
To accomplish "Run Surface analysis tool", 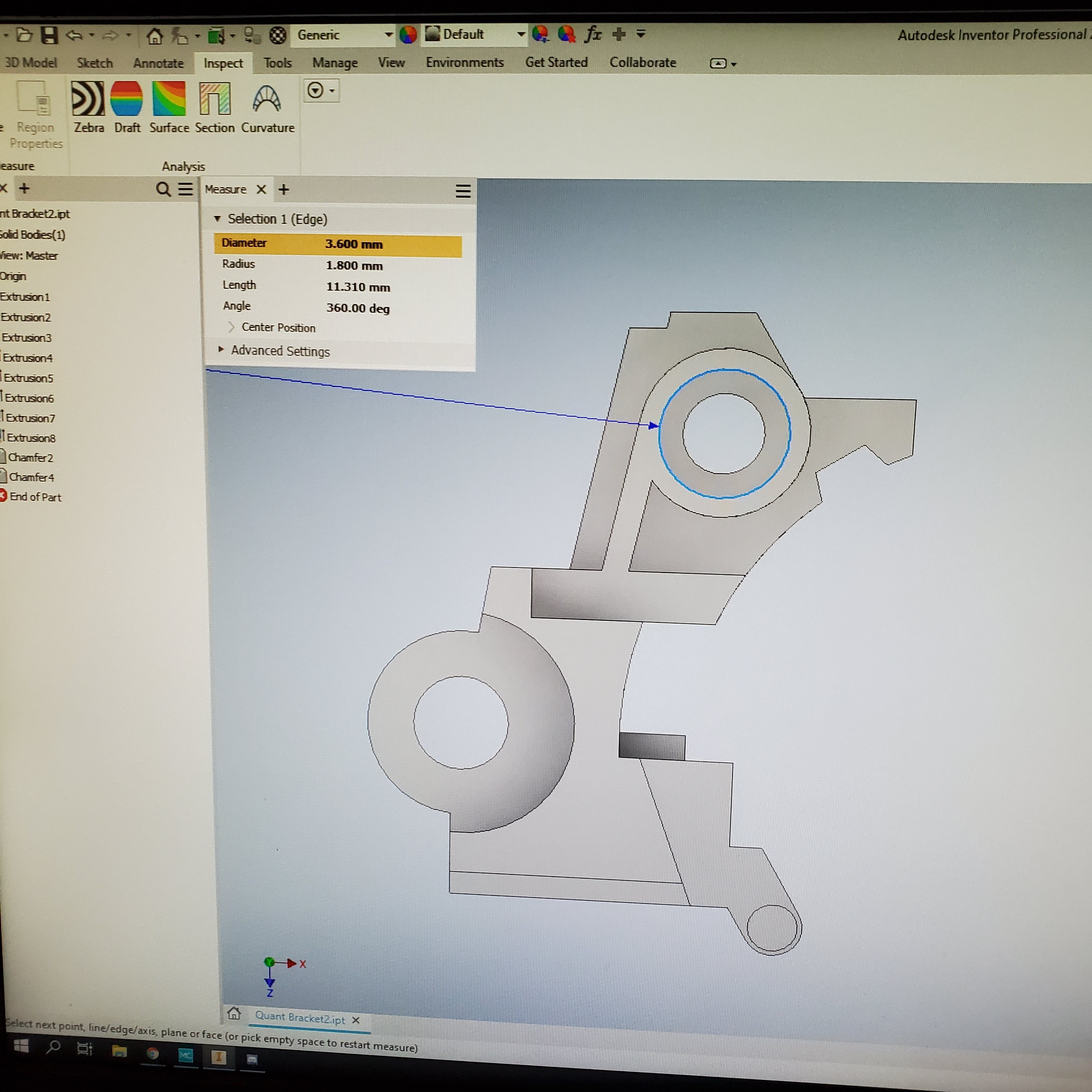I will pos(169,107).
